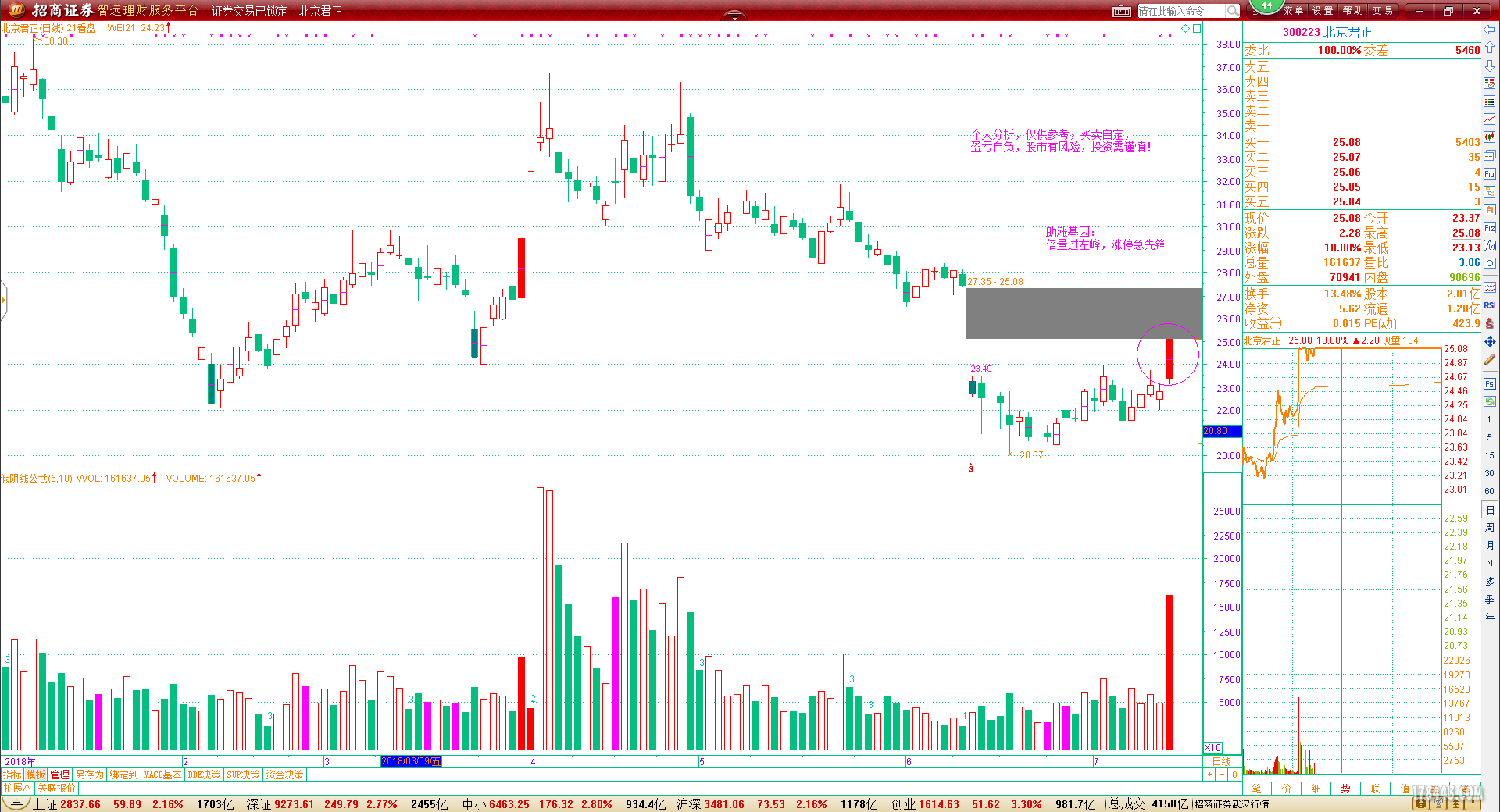Go to previous stock with up arrow

pyautogui.click(x=1490, y=47)
